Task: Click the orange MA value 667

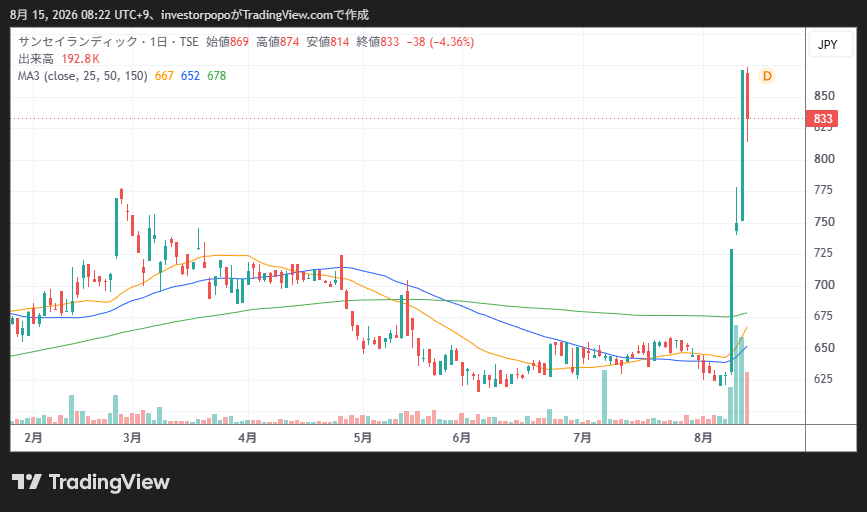Action: (x=164, y=76)
